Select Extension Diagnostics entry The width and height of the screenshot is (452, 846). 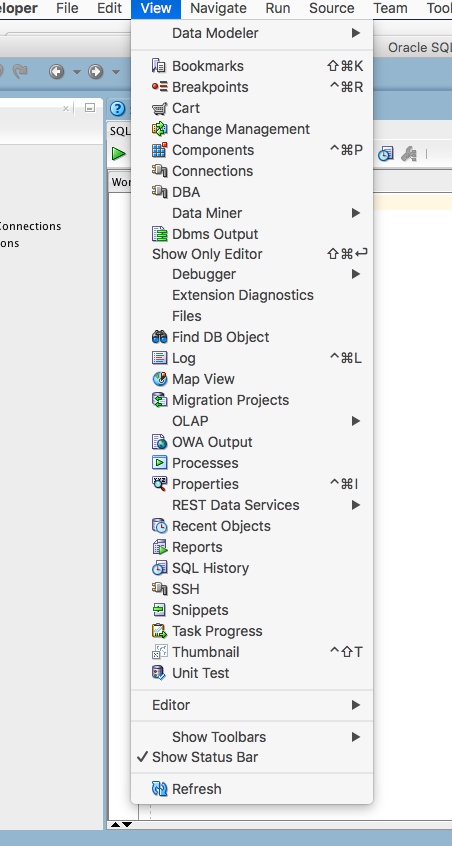pyautogui.click(x=252, y=295)
